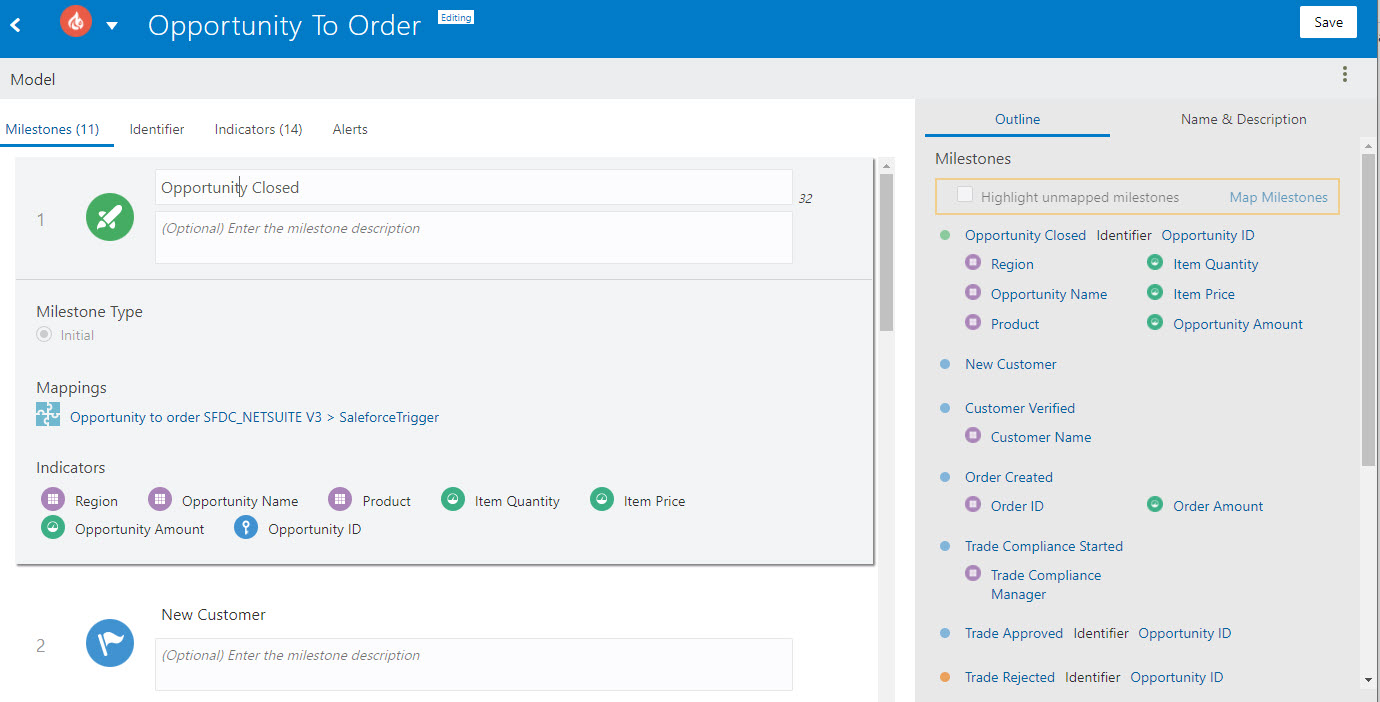Select Customer Verified in outline

[x=1020, y=408]
